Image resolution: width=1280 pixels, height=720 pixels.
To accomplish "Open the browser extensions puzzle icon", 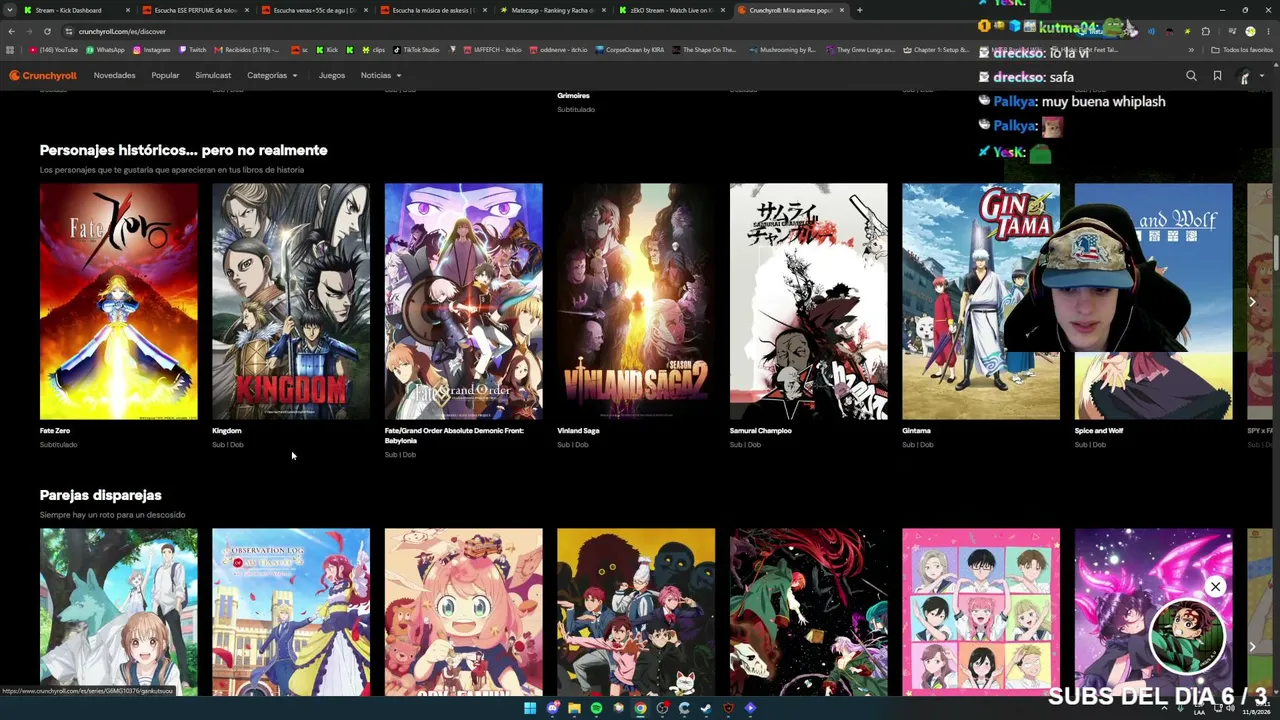I will [x=1205, y=31].
